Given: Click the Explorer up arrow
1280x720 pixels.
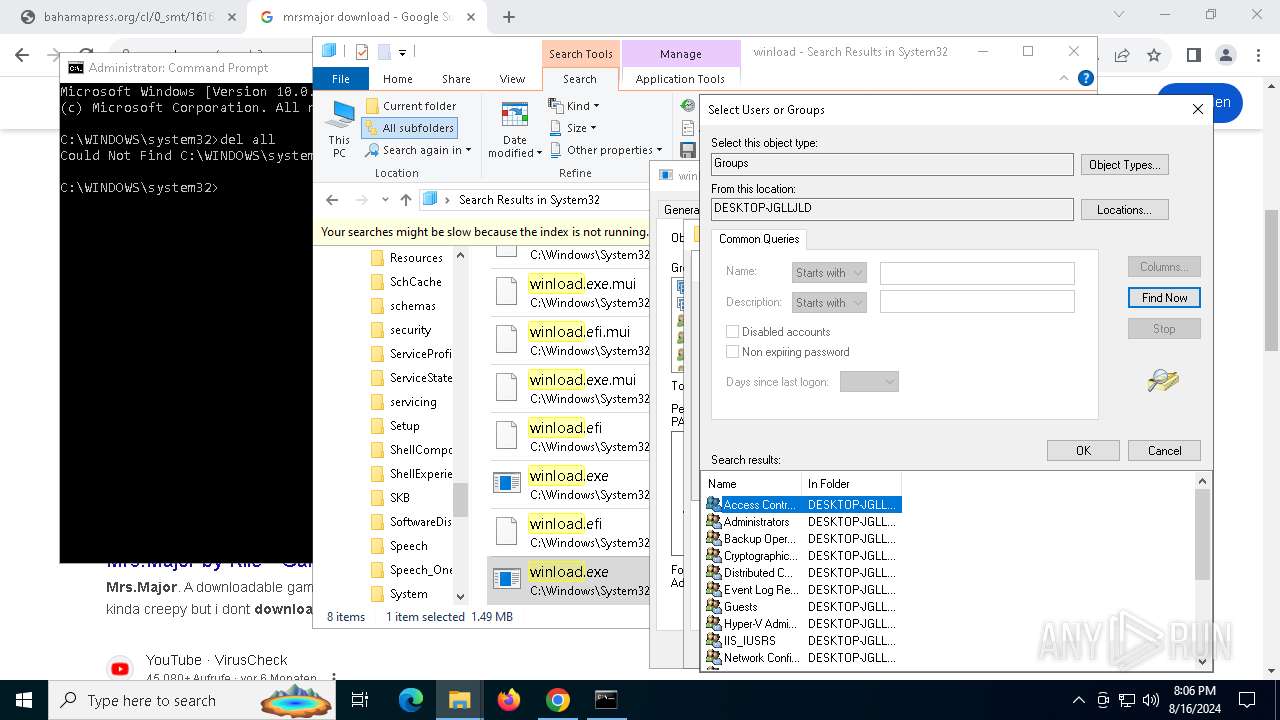Looking at the screenshot, I should pos(405,200).
